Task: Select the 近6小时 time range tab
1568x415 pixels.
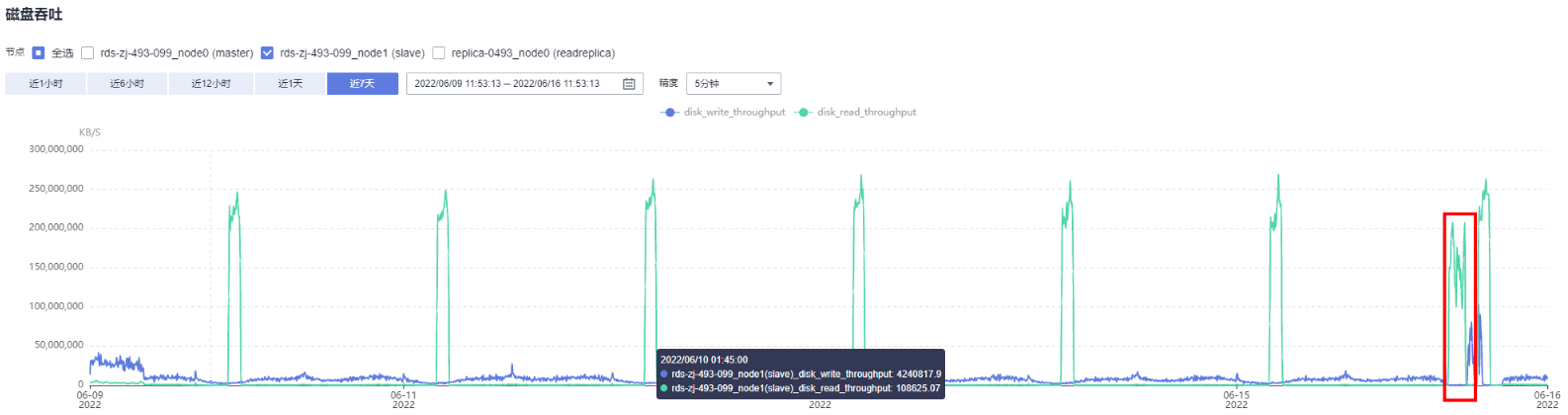Action: [127, 84]
